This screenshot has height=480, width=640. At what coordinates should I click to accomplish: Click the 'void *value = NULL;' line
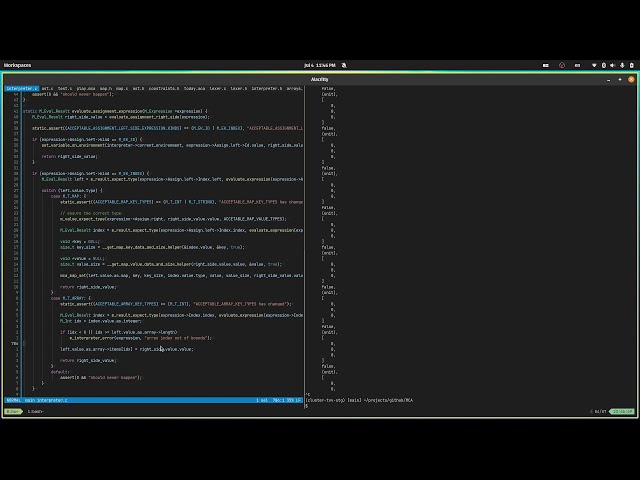(82, 259)
